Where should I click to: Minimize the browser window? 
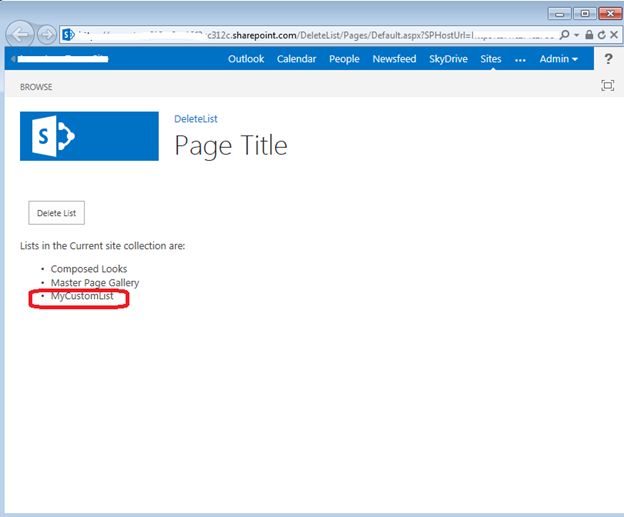[x=560, y=14]
